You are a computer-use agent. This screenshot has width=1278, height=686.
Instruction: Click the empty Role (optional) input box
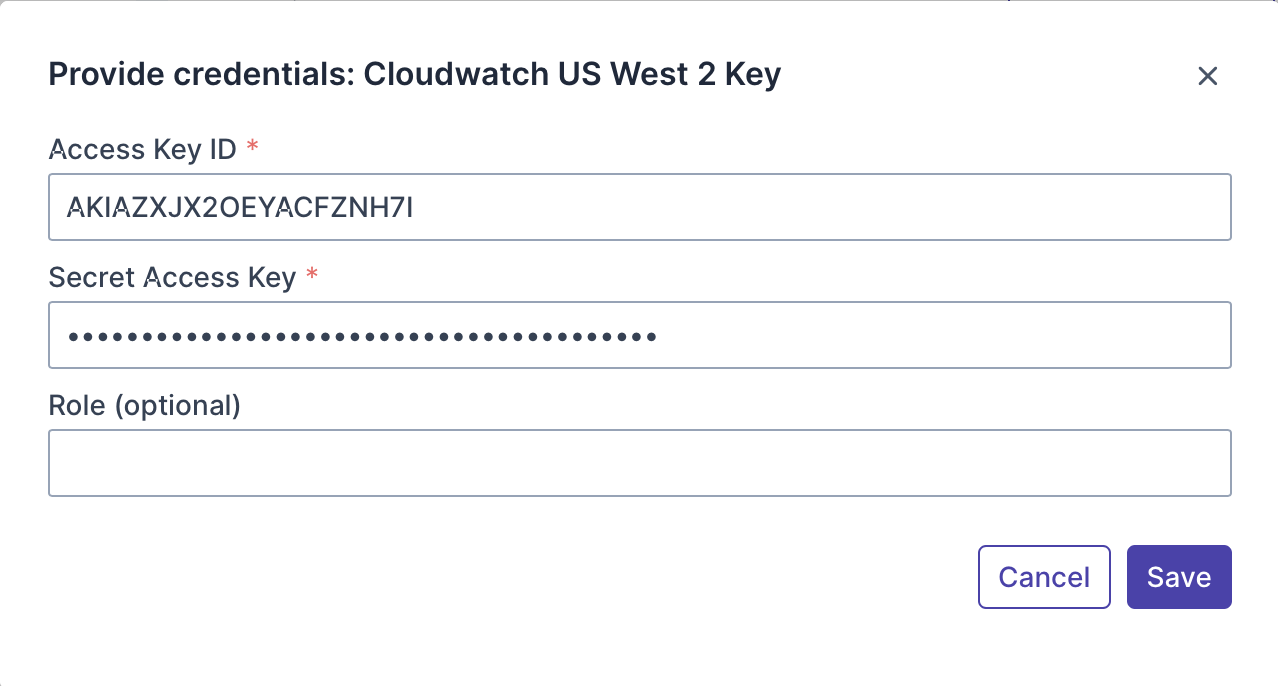pyautogui.click(x=639, y=463)
